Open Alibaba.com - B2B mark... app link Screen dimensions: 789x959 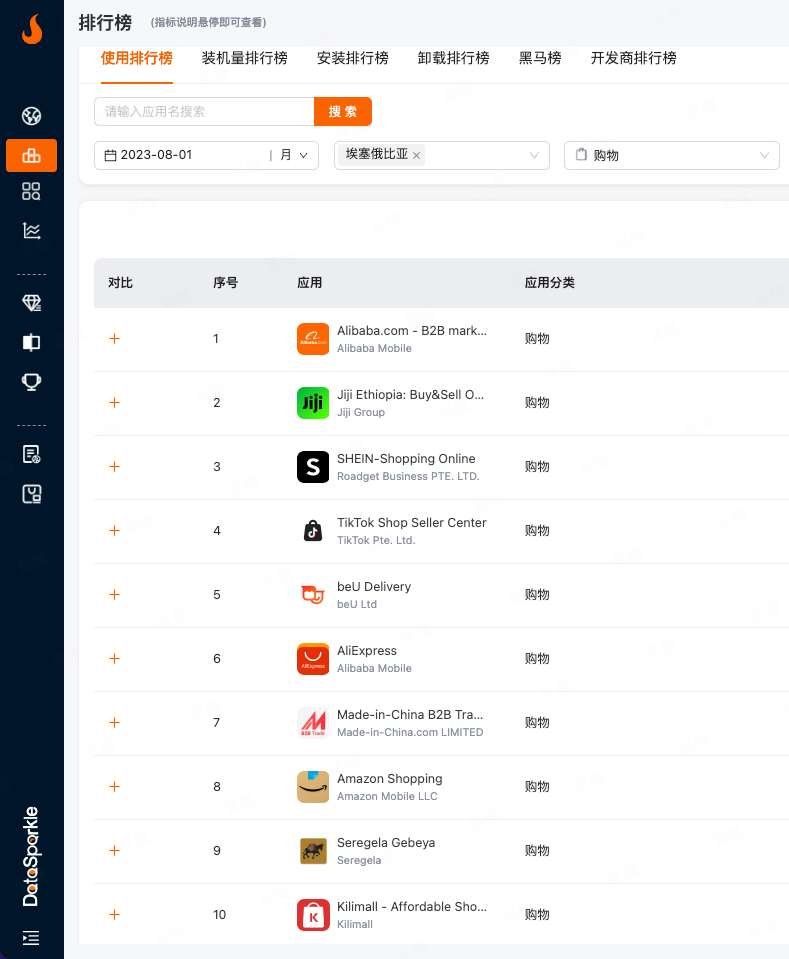pyautogui.click(x=412, y=331)
